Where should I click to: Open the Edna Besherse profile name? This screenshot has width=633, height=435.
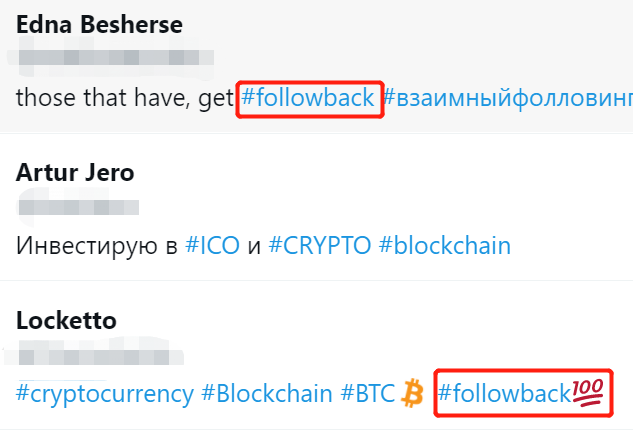pyautogui.click(x=99, y=24)
